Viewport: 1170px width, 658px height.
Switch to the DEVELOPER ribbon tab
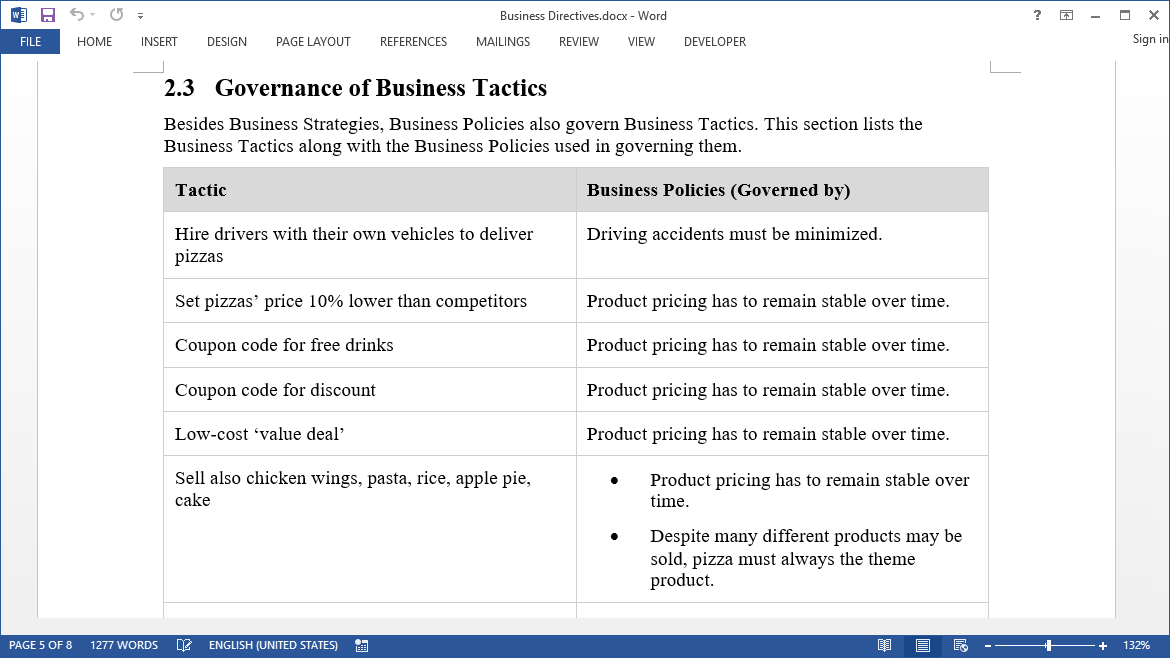pyautogui.click(x=715, y=42)
